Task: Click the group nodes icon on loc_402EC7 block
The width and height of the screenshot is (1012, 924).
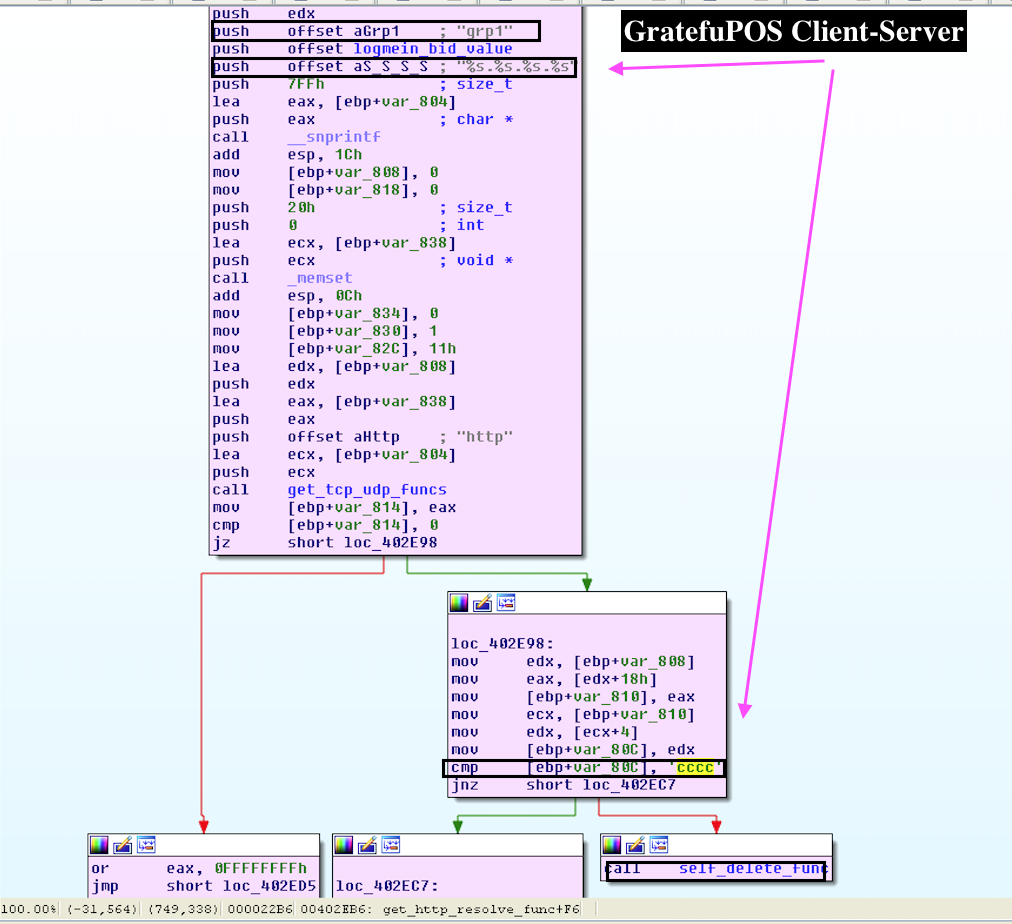Action: (x=391, y=845)
